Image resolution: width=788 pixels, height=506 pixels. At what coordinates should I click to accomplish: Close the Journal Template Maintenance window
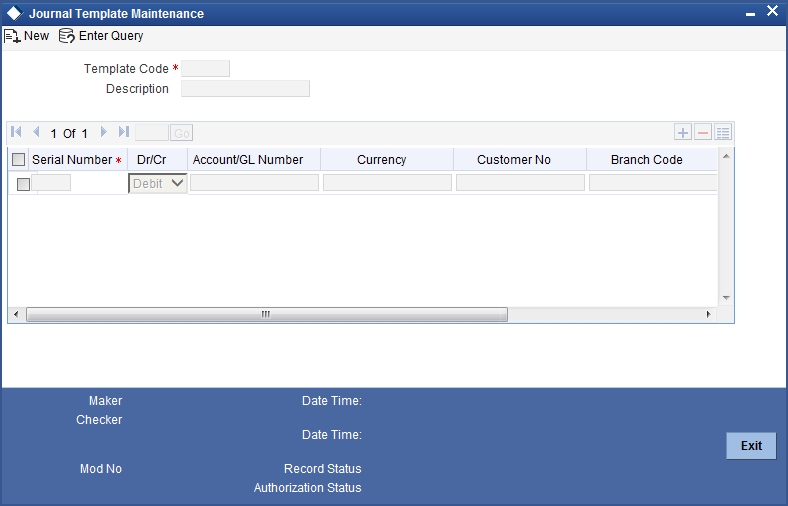[772, 11]
